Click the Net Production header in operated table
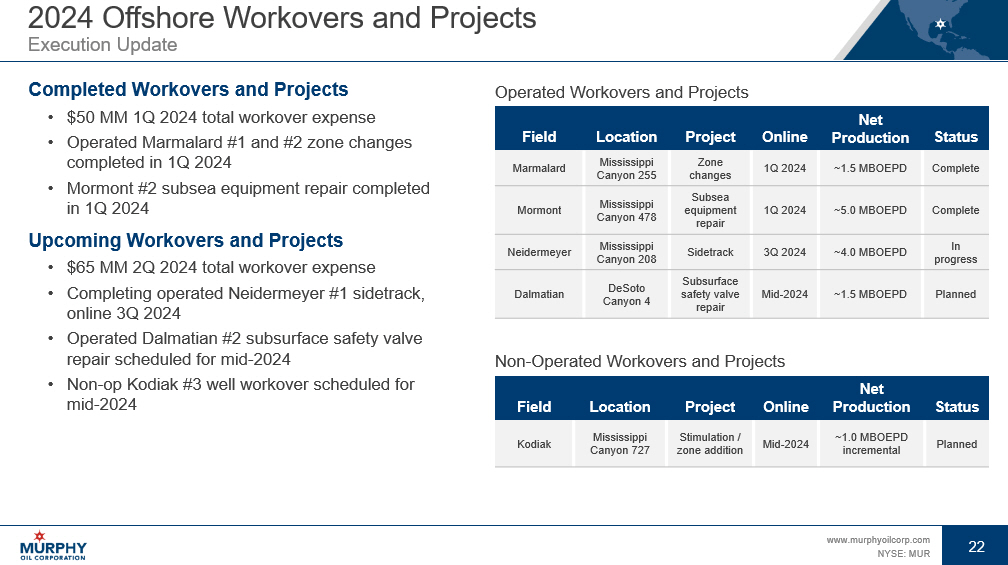This screenshot has height=565, width=1008. pyautogui.click(x=870, y=128)
